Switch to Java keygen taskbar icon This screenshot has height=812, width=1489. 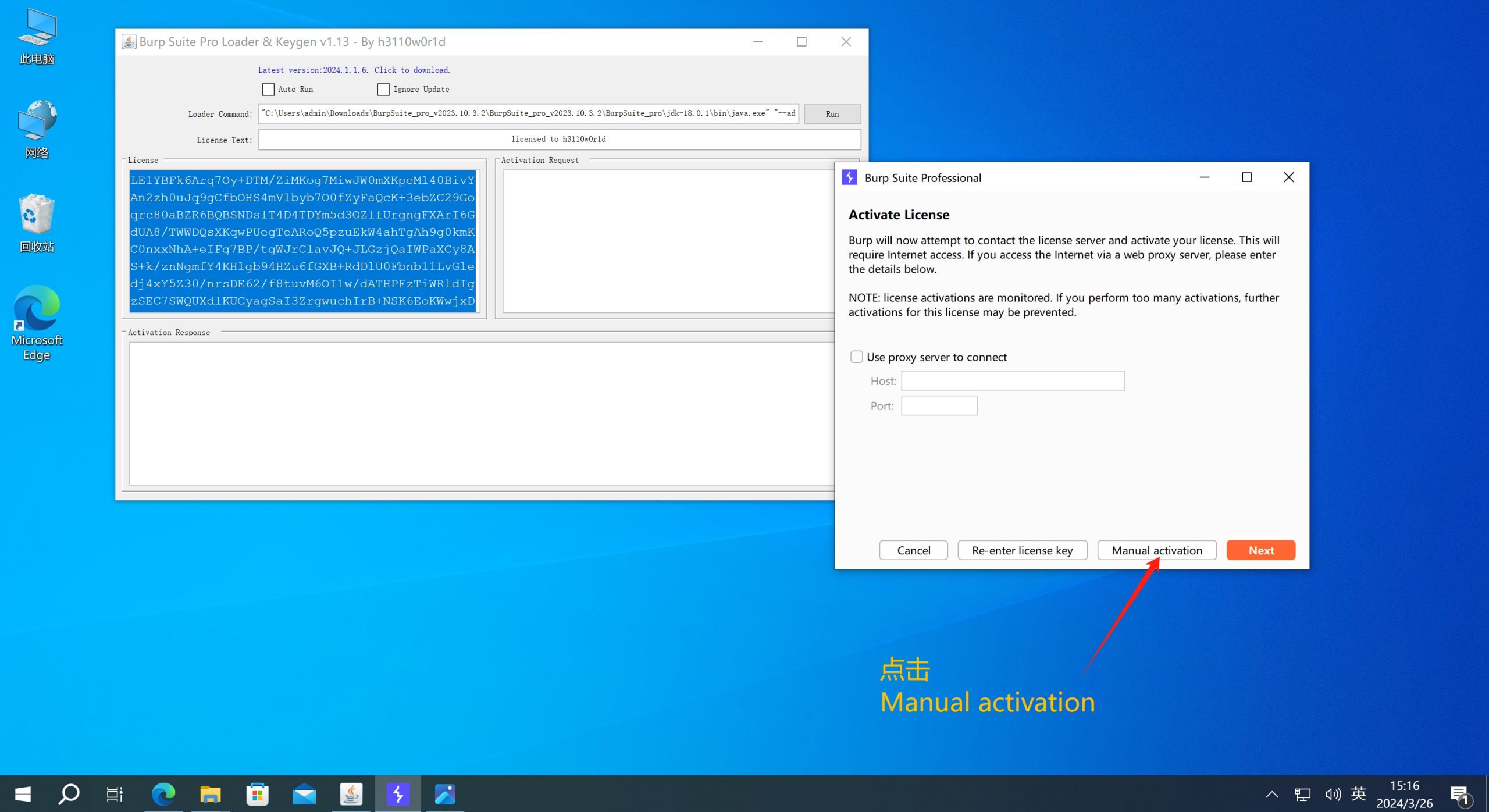(x=351, y=794)
